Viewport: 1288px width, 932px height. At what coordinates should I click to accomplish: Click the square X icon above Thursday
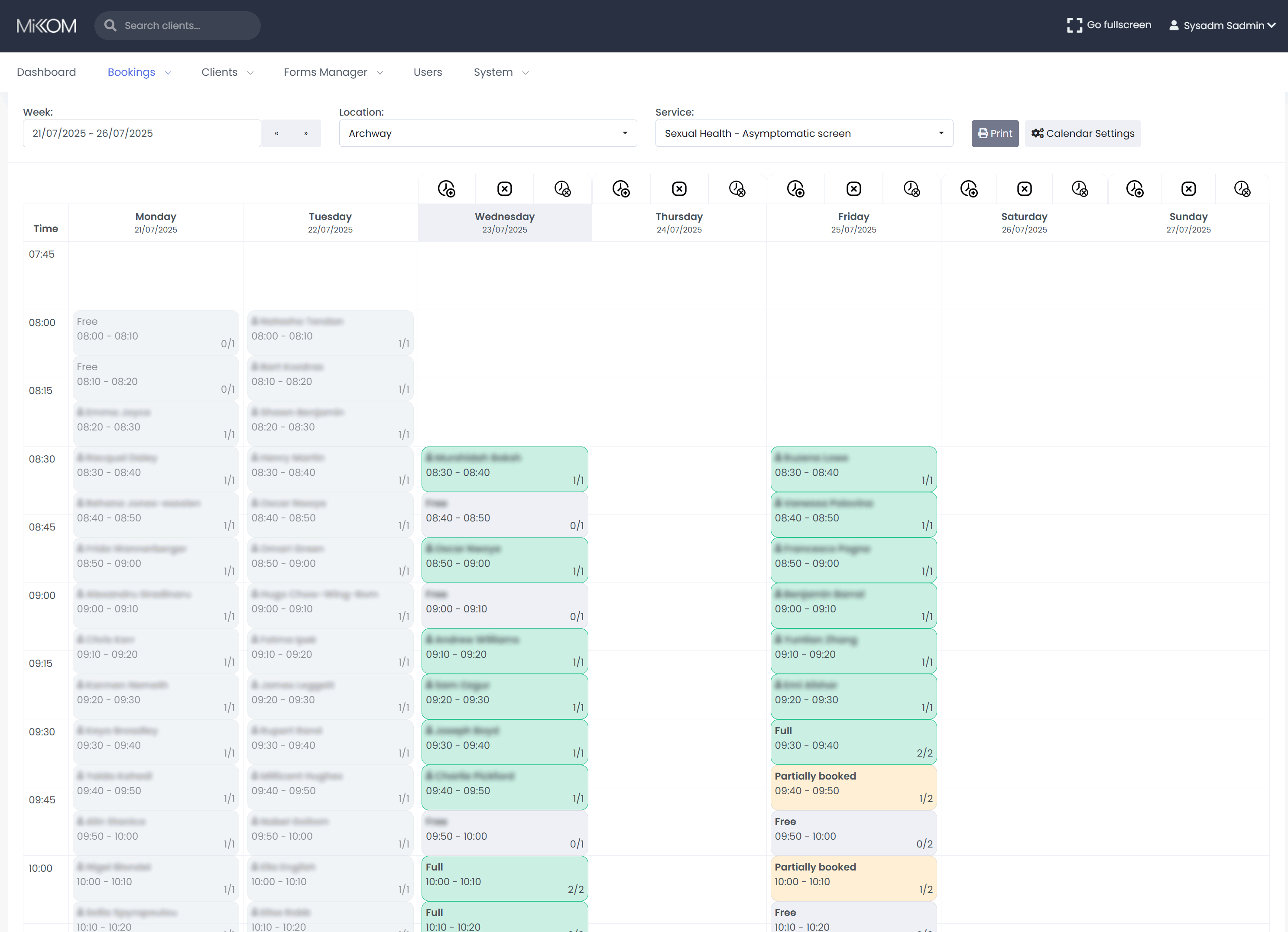[679, 189]
